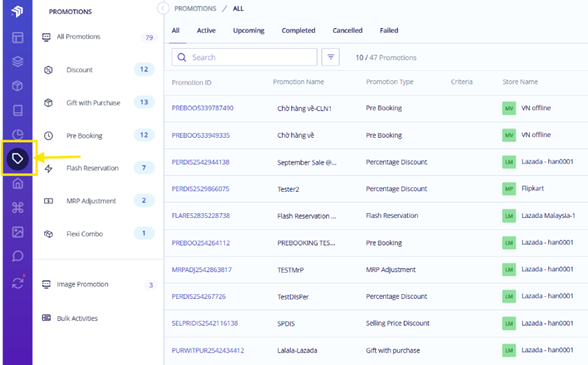Screen dimensions: 588x365
Task: Switch to the Failed tab
Action: tap(389, 30)
